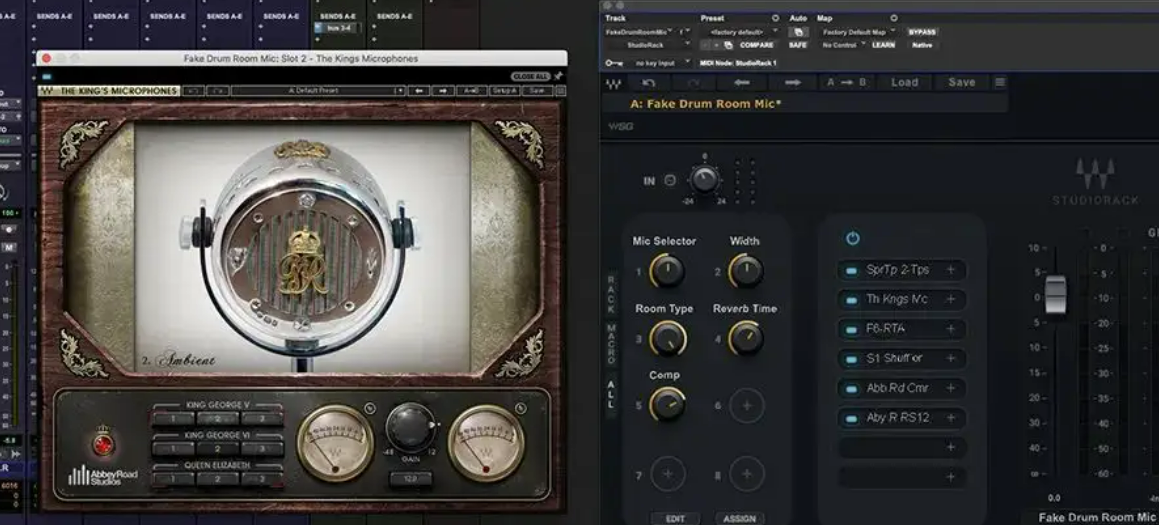The height and width of the screenshot is (525, 1159).
Task: Add a macro in empty slot 8
Action: [x=747, y=474]
